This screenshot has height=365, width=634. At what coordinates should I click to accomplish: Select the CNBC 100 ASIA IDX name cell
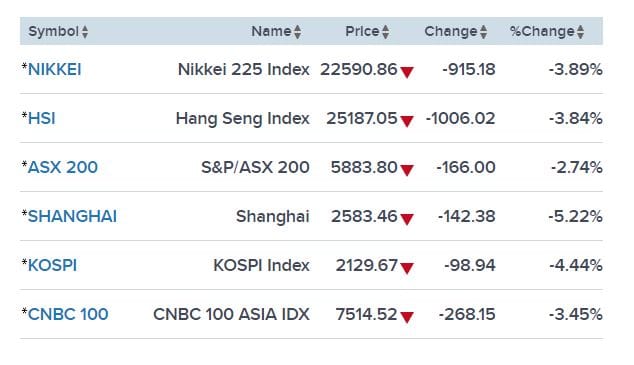click(231, 314)
